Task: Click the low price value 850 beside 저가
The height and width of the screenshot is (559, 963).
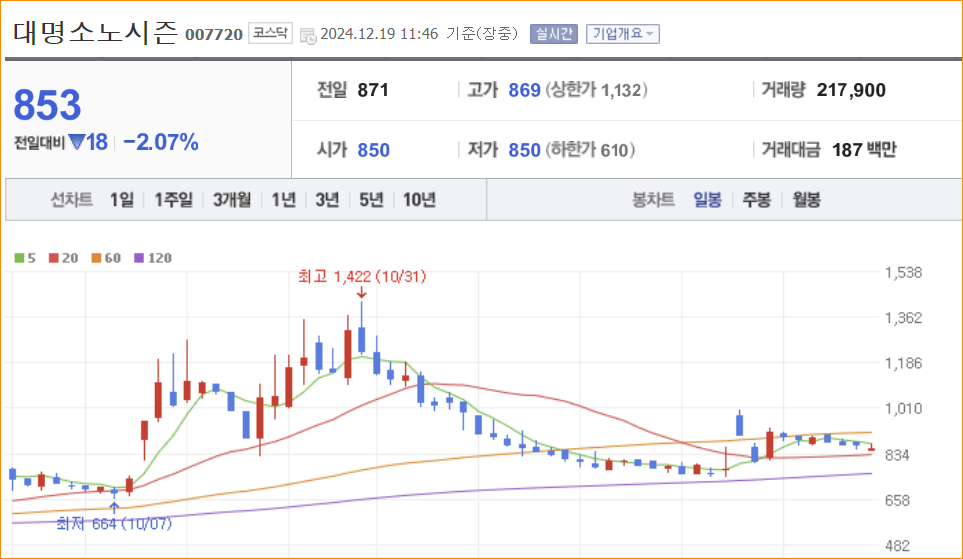Action: (x=524, y=150)
